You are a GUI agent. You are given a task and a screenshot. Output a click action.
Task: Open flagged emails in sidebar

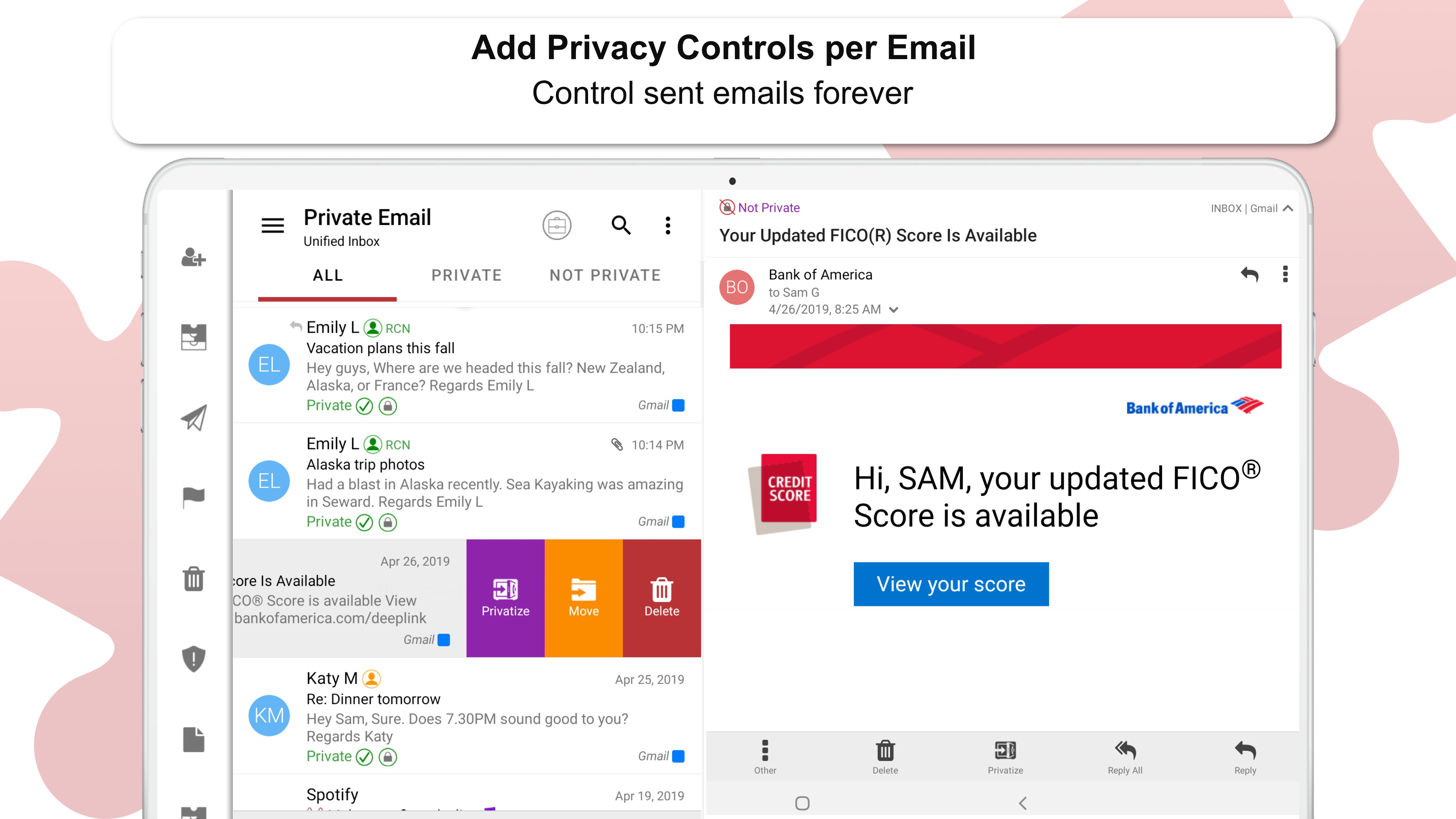coord(193,498)
